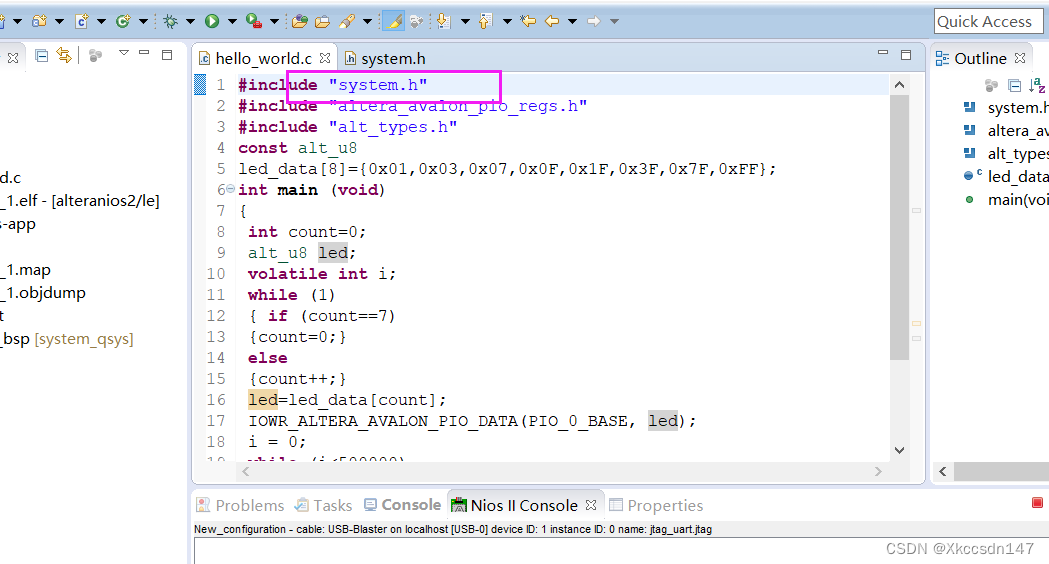Select altera_av include entry in Outline
The height and width of the screenshot is (564, 1049).
[1006, 131]
